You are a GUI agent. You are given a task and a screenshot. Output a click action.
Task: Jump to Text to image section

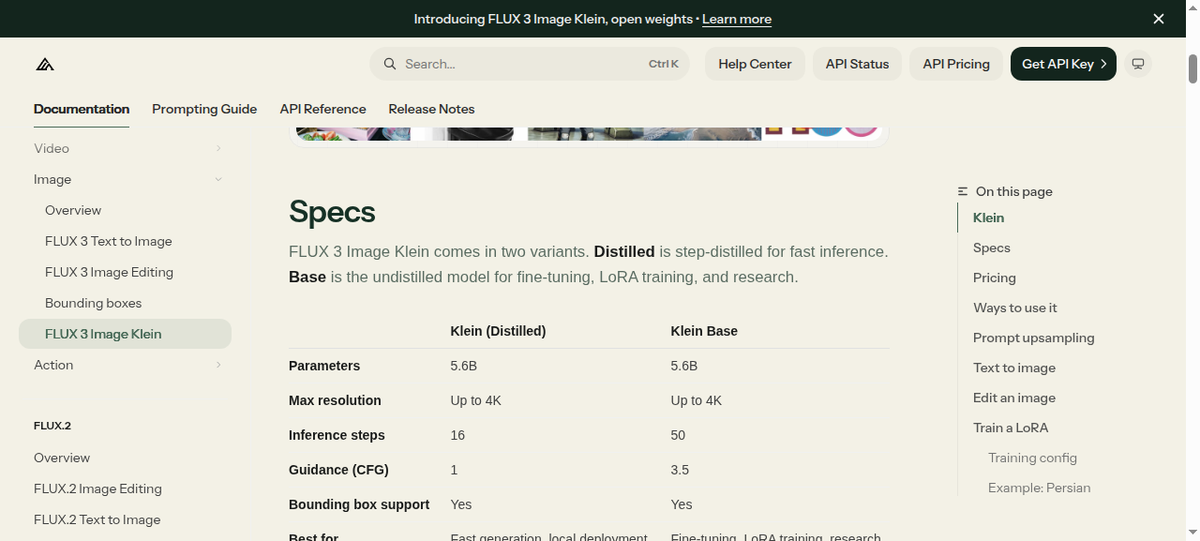tap(1014, 368)
